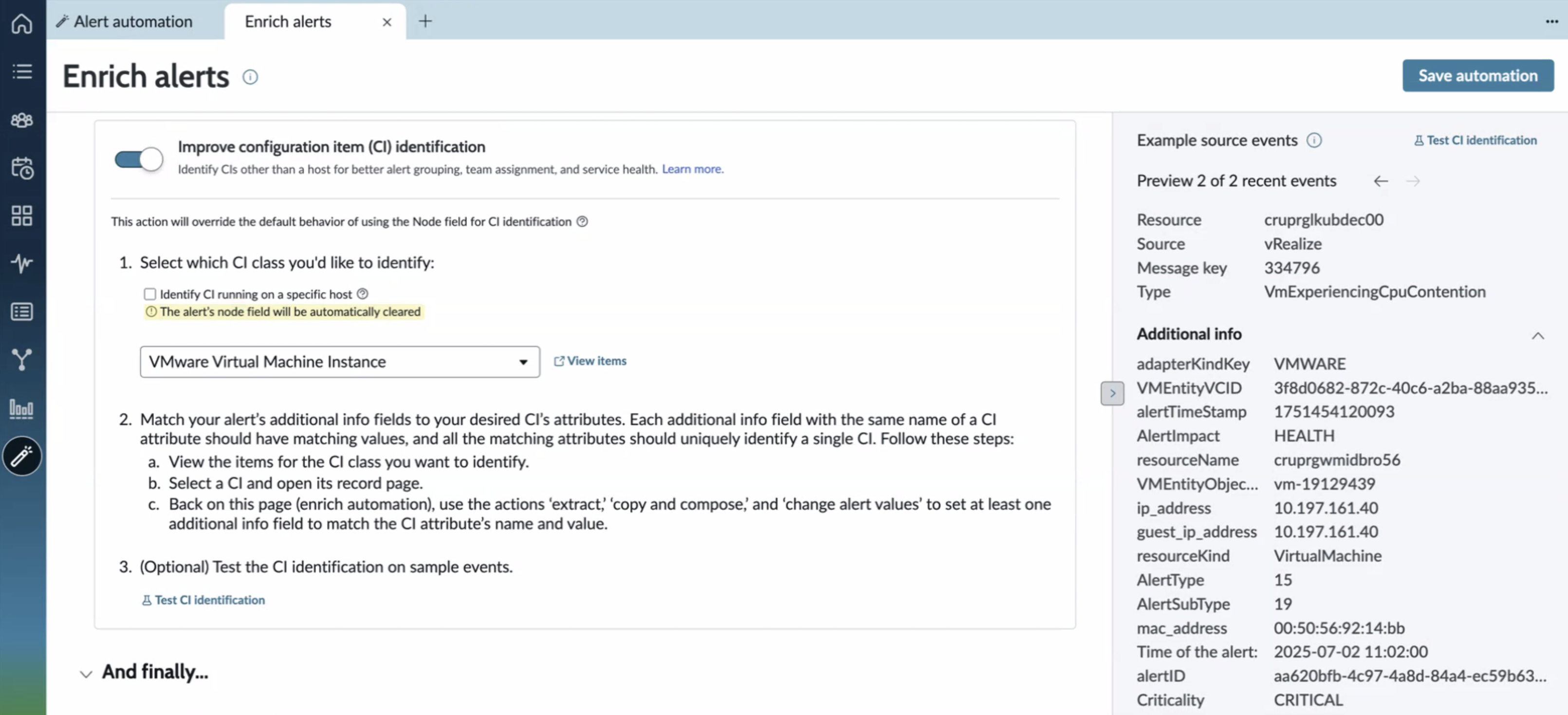Image resolution: width=1568 pixels, height=715 pixels.
Task: Open the list view sidebar icon
Action: 22,71
